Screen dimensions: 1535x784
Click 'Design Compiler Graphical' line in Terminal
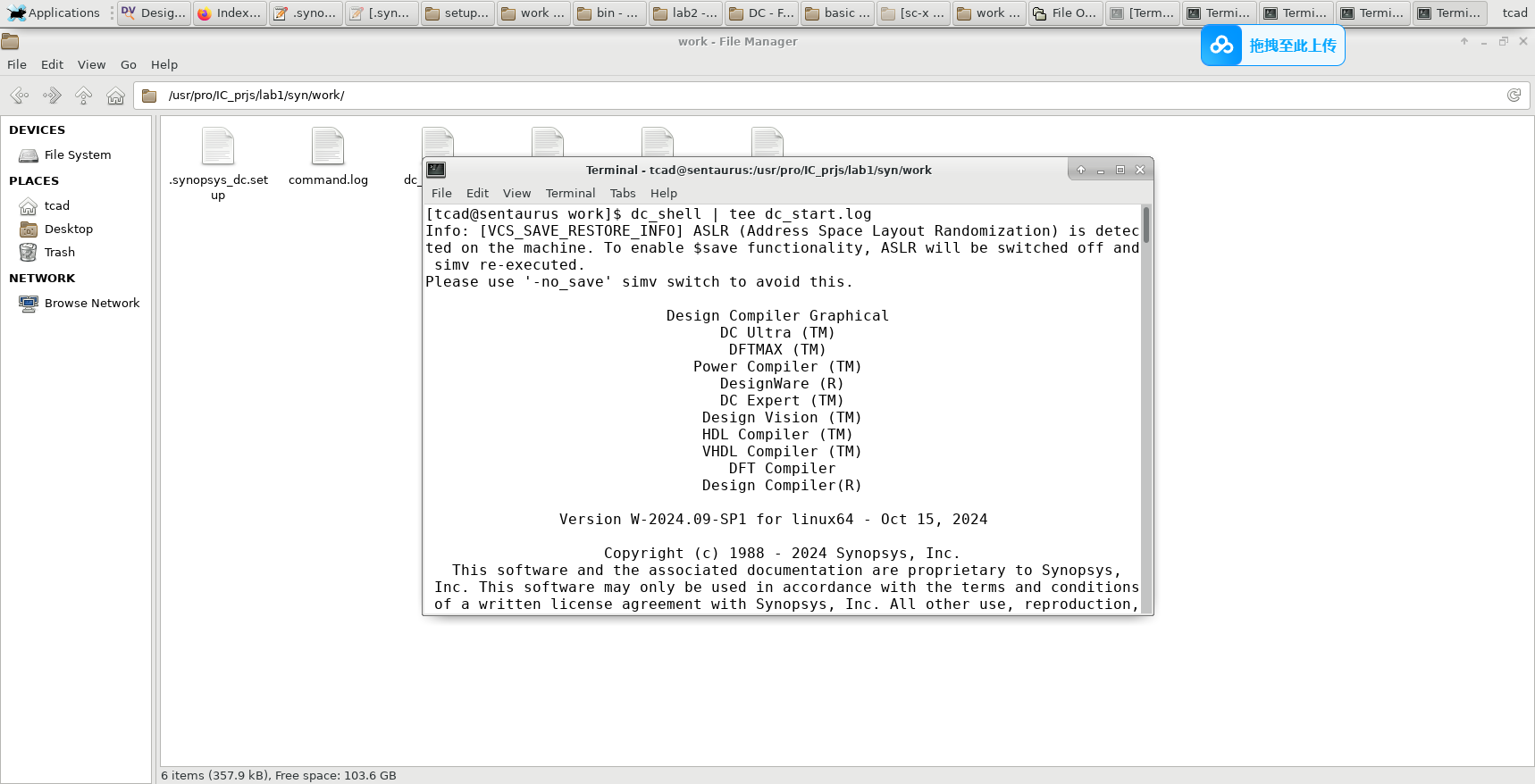(777, 316)
